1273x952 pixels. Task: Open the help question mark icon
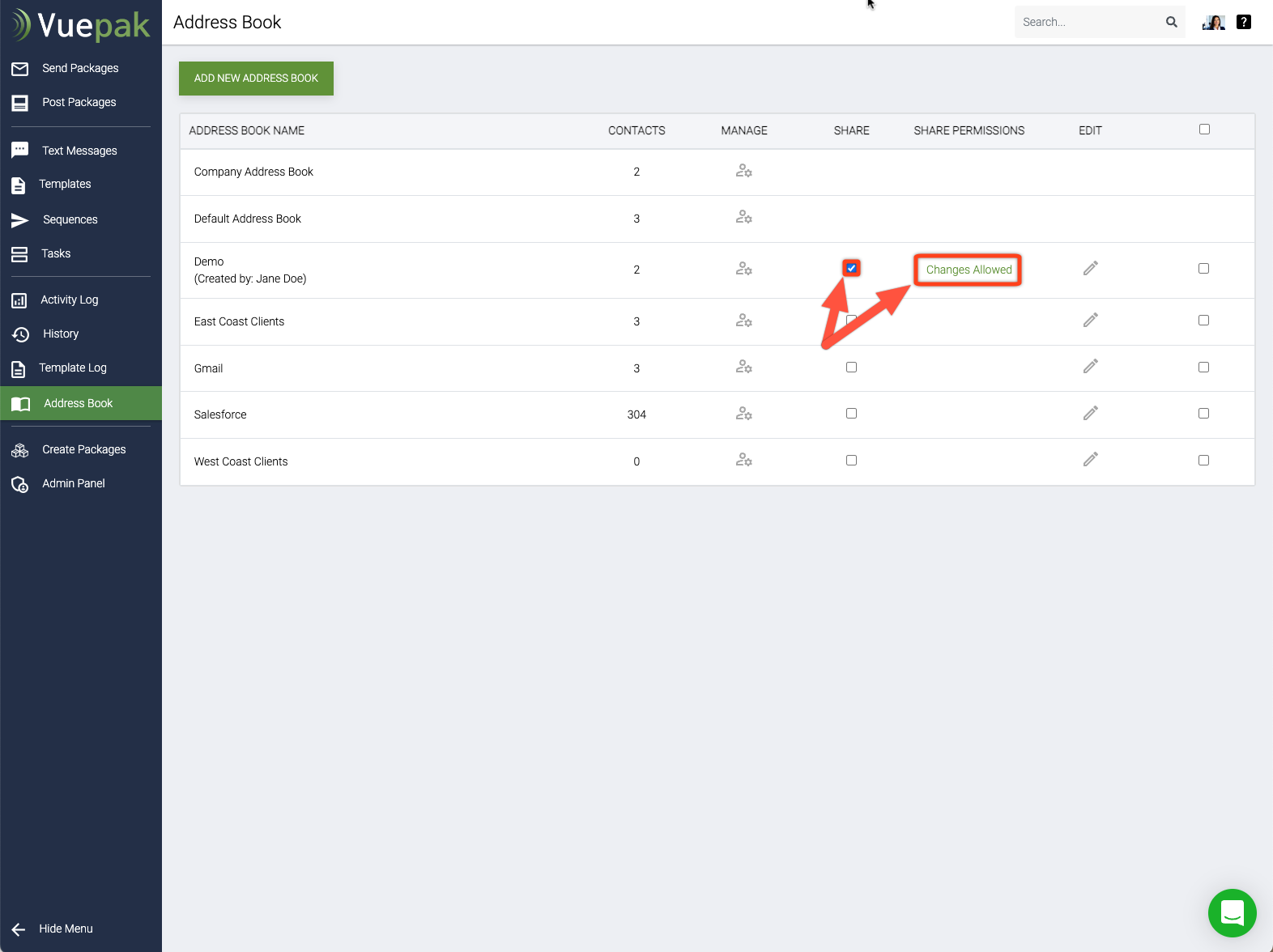[1244, 22]
